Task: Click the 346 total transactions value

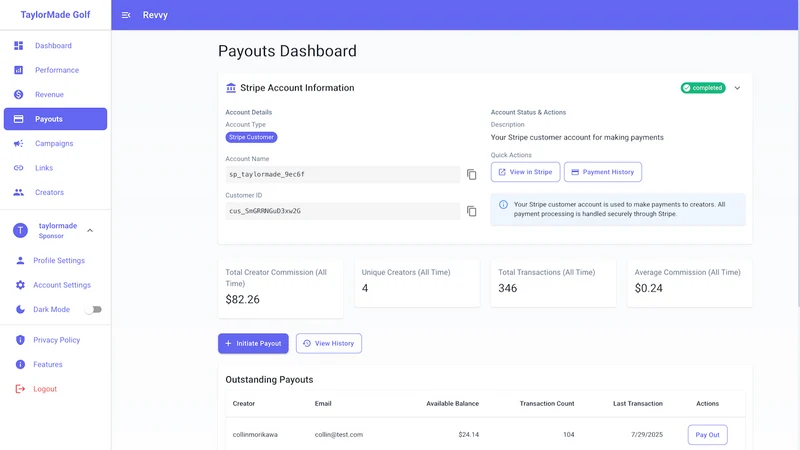Action: (508, 288)
